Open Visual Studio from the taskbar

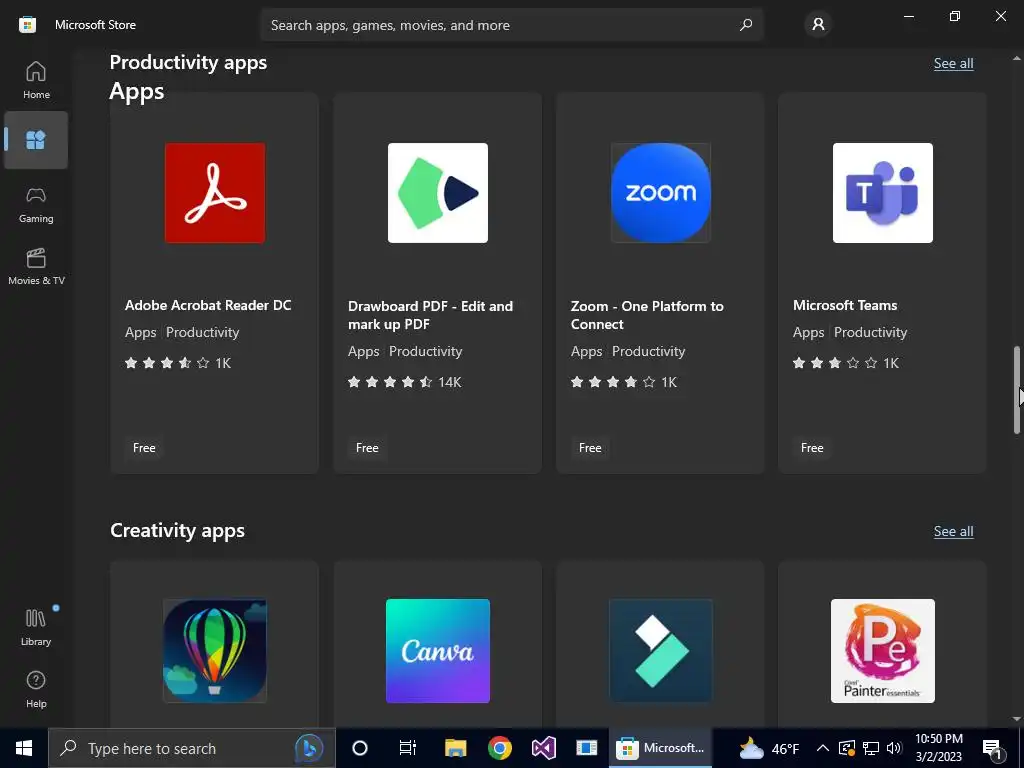click(543, 748)
